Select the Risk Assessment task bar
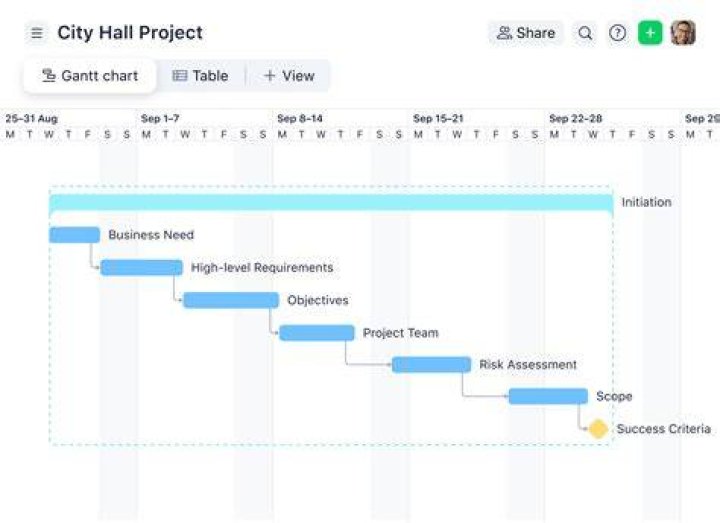 (431, 365)
